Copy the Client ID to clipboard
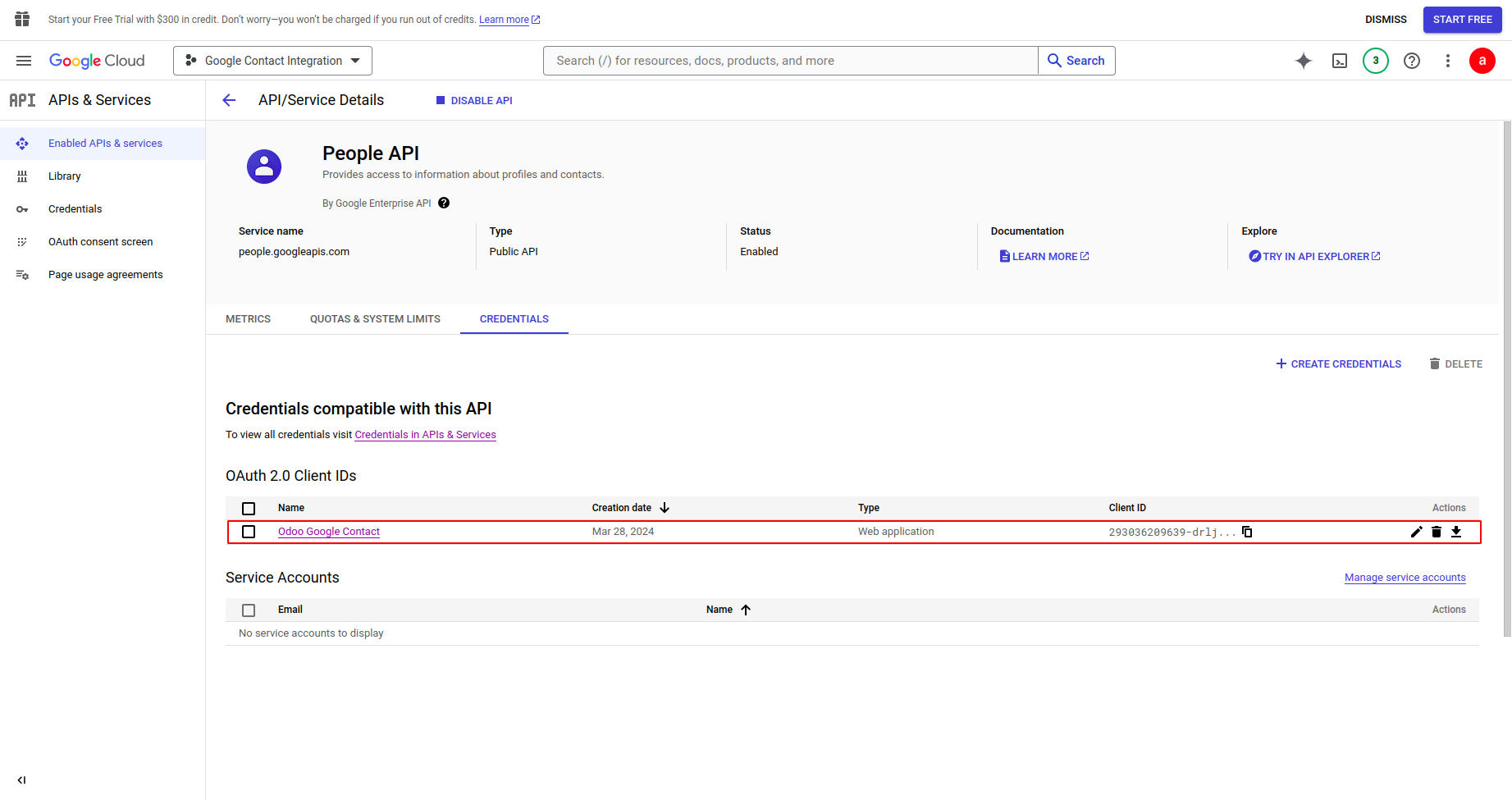 (1247, 532)
